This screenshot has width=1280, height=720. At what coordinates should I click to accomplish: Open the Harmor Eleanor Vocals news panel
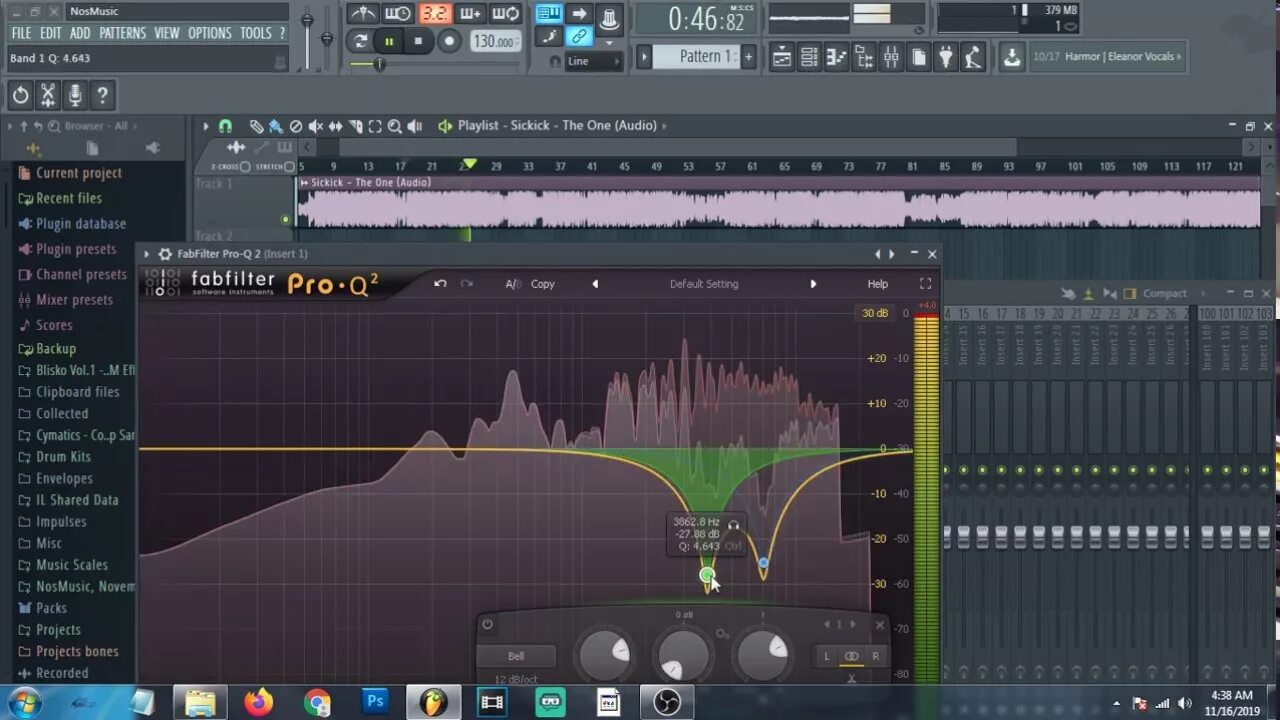(x=1106, y=57)
